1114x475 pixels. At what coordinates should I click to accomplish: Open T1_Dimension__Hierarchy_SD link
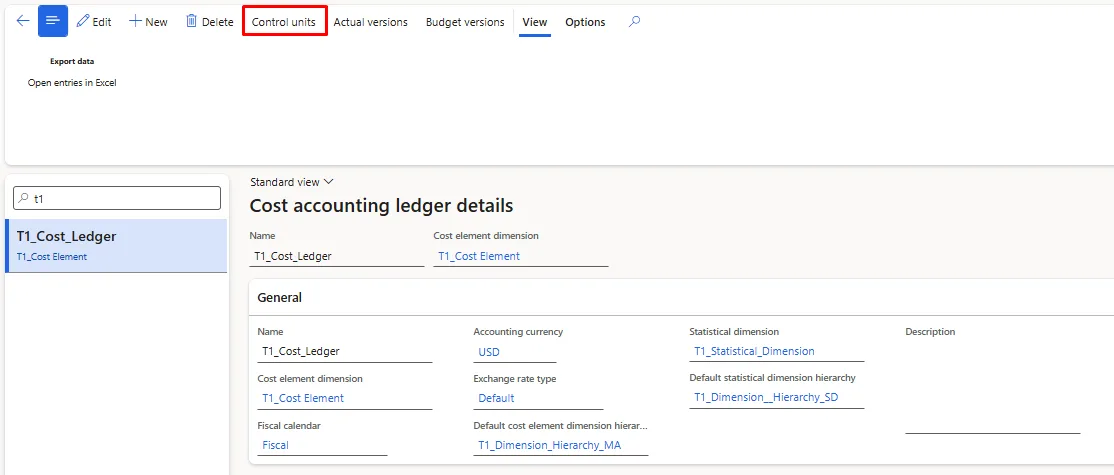click(767, 398)
